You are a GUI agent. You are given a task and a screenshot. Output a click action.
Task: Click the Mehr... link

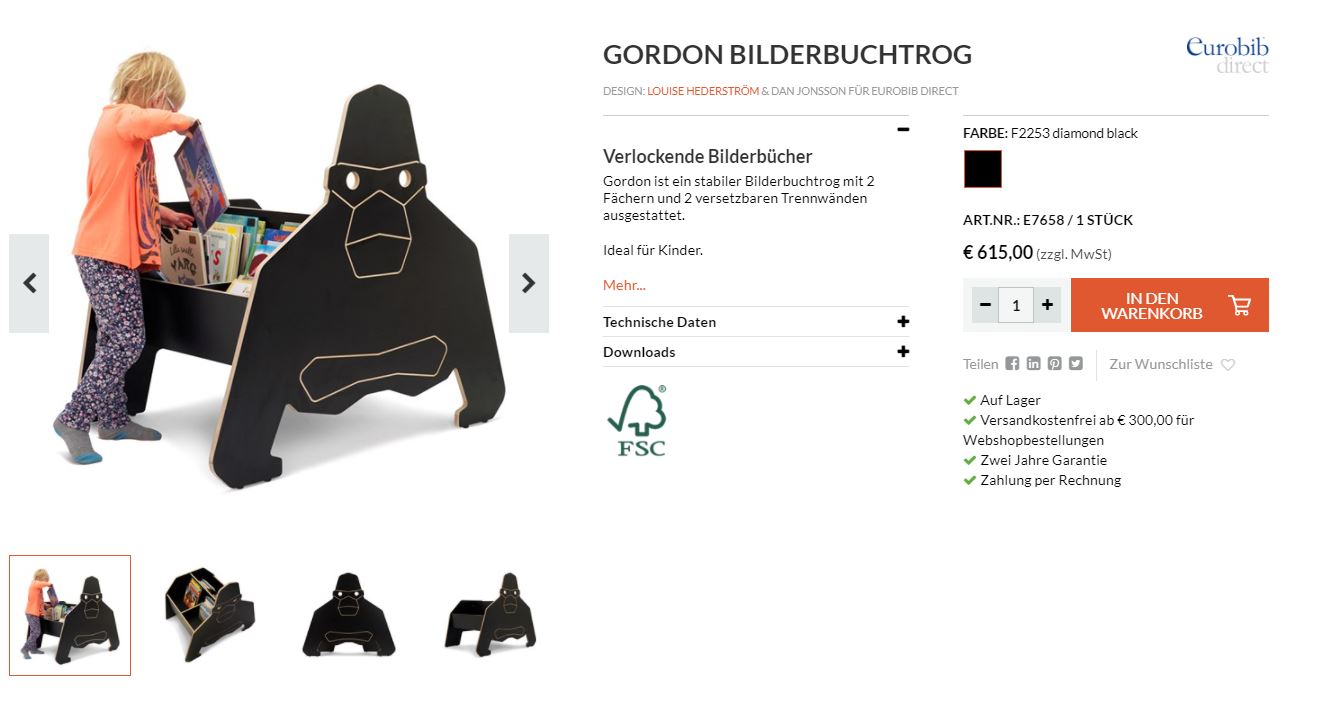(624, 285)
